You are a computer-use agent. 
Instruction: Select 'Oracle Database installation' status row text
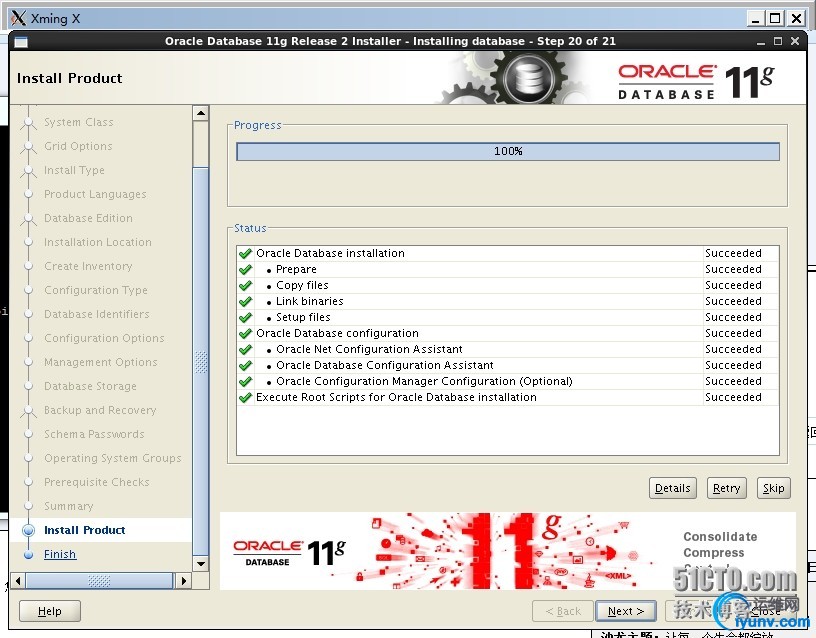(x=330, y=253)
